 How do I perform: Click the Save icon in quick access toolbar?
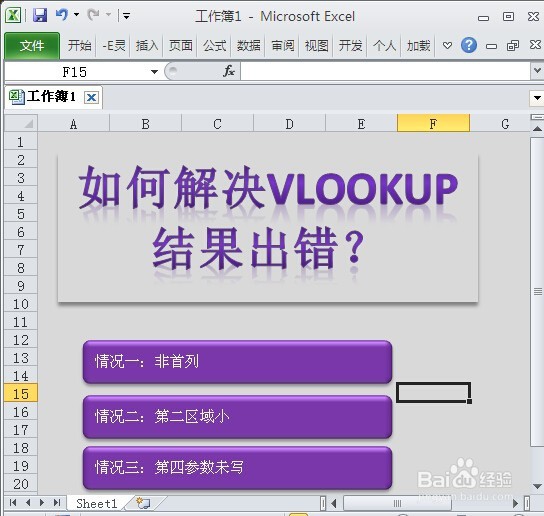[x=40, y=15]
